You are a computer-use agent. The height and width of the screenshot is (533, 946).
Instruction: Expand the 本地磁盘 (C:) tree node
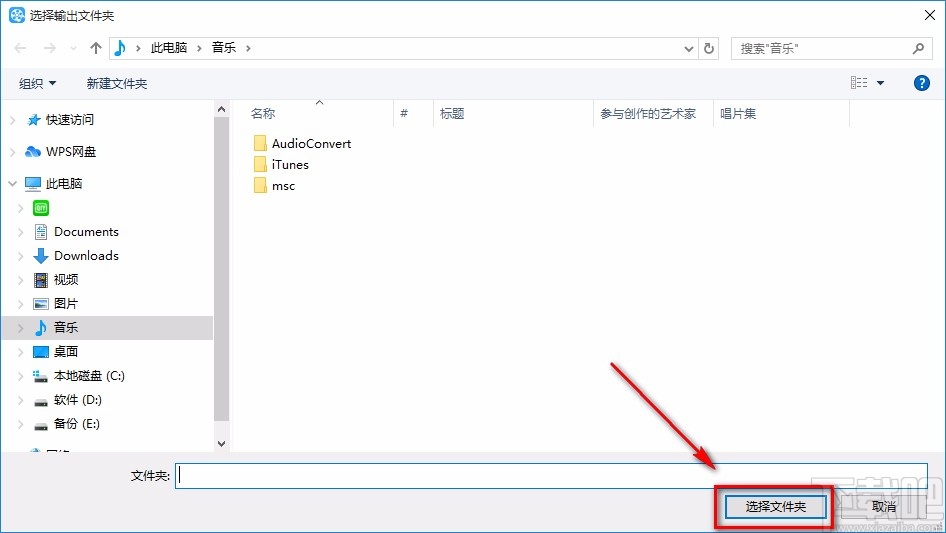pos(21,375)
